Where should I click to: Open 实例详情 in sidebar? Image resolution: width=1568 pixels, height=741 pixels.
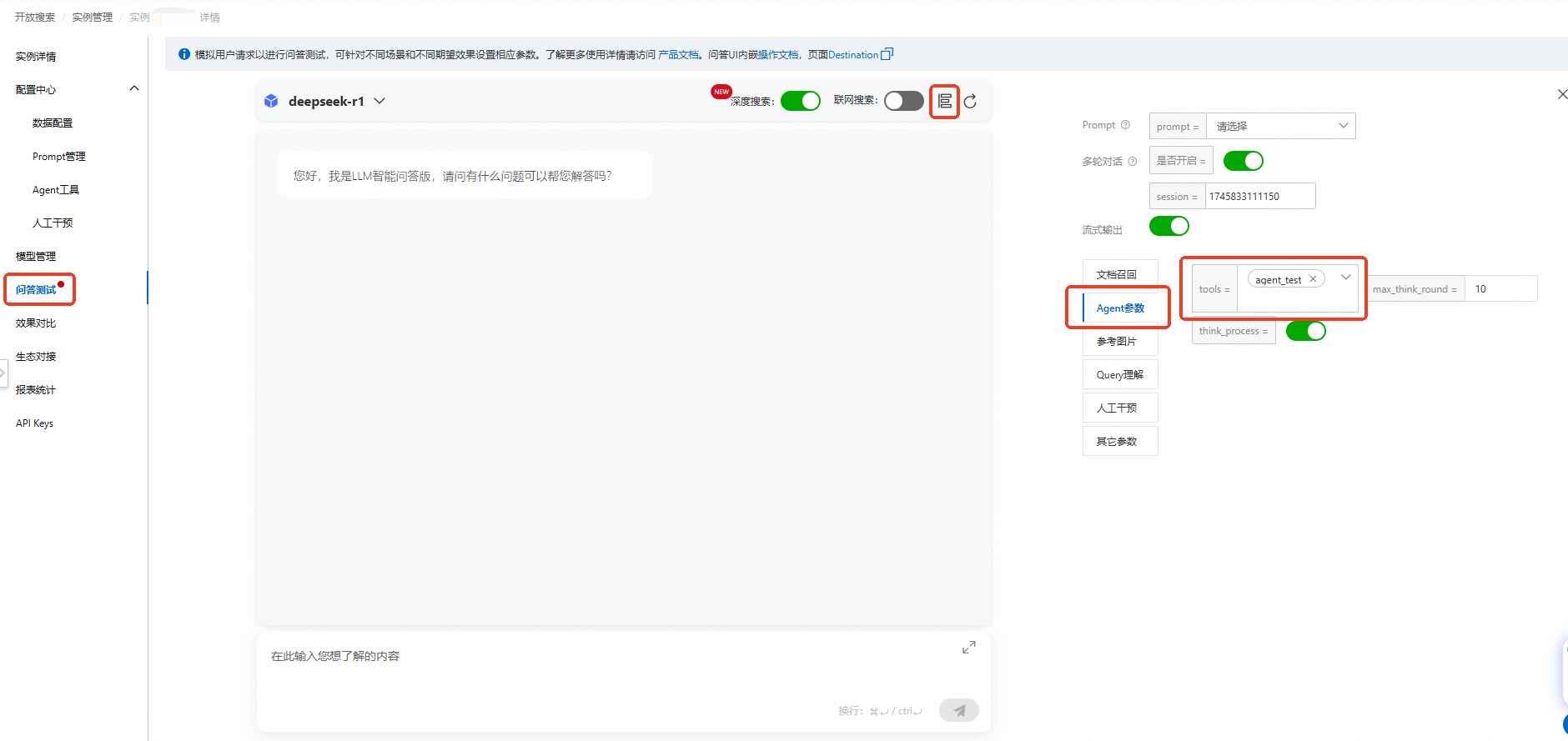point(36,57)
